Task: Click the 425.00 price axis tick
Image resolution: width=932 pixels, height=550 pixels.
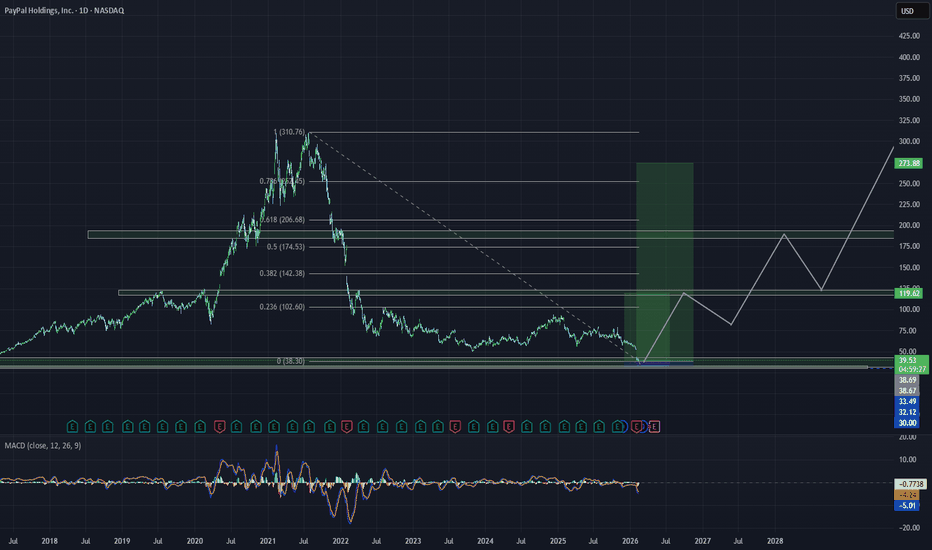Action: coord(909,36)
